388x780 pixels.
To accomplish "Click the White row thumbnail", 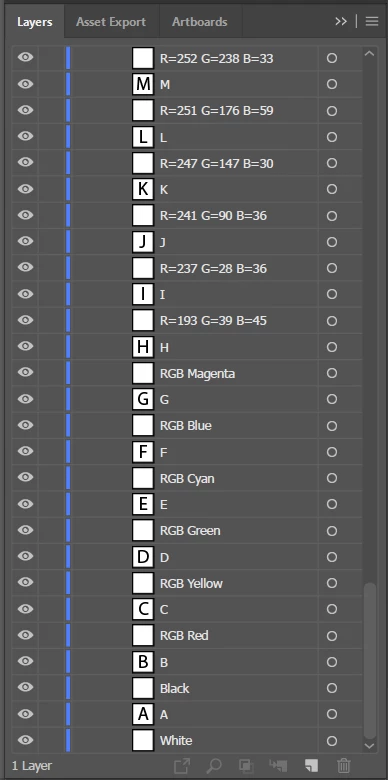I will [143, 741].
